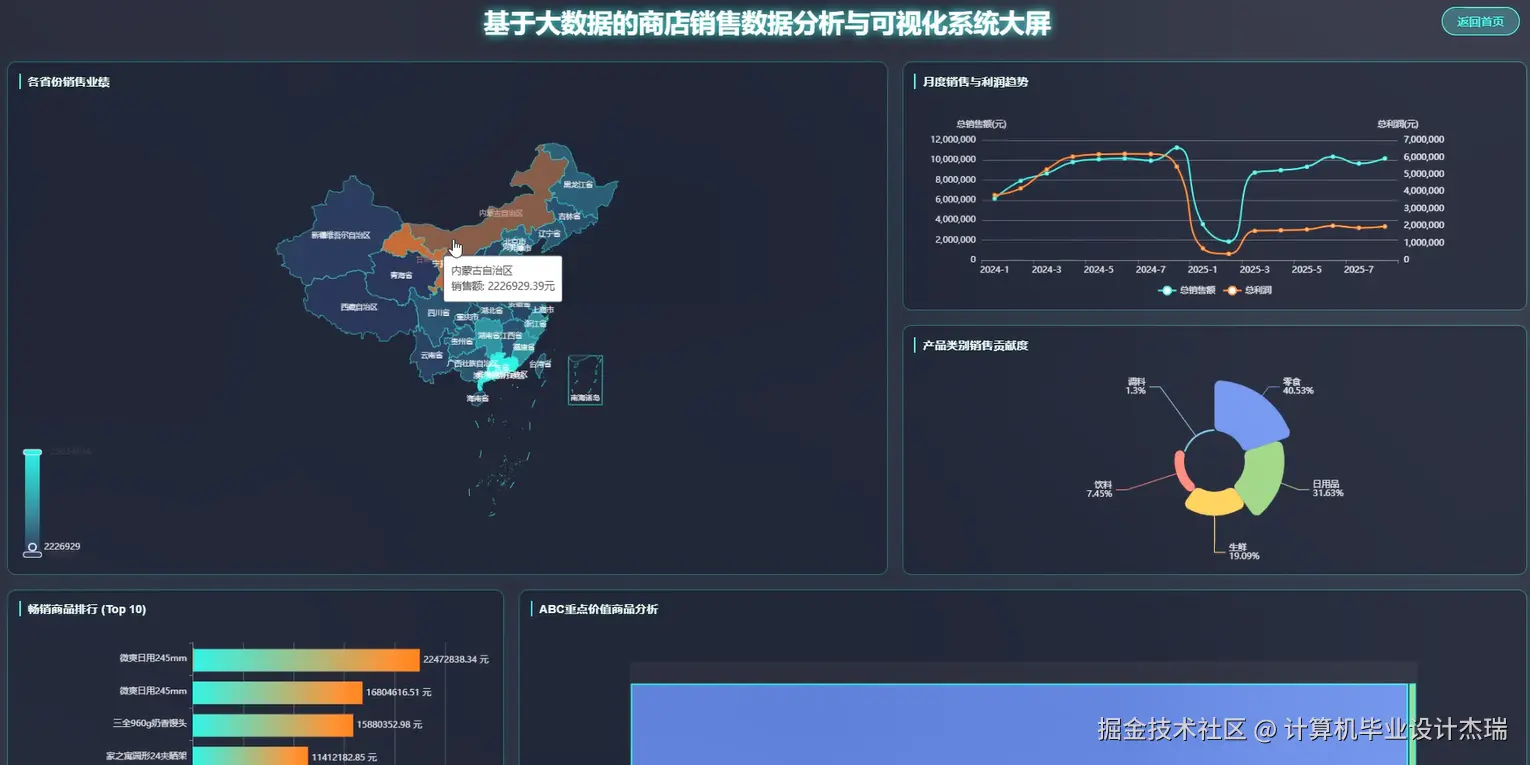This screenshot has width=1530, height=765.
Task: Click the 日用品 31.63% pie label
Action: click(x=1328, y=488)
